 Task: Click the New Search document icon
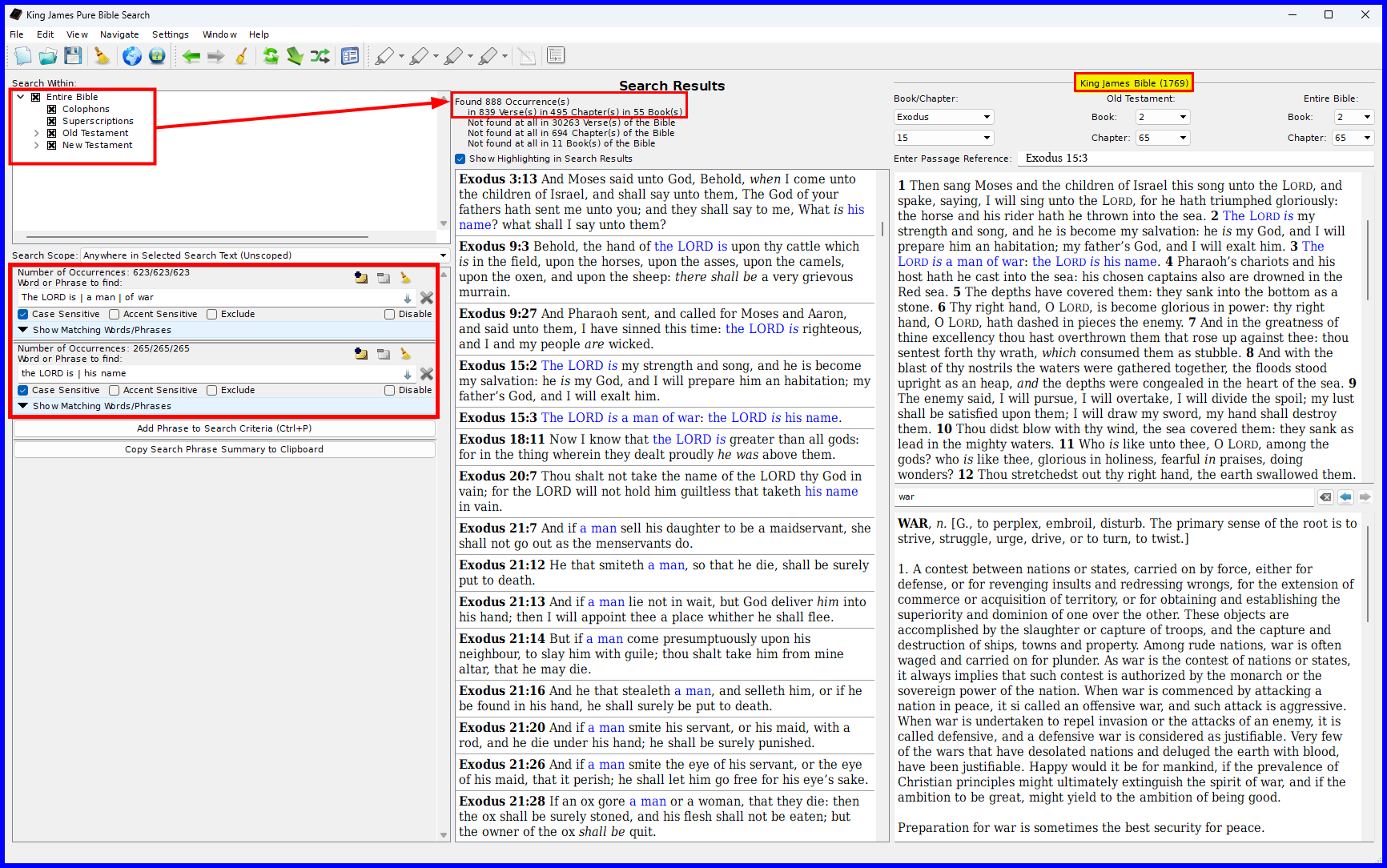click(x=22, y=56)
